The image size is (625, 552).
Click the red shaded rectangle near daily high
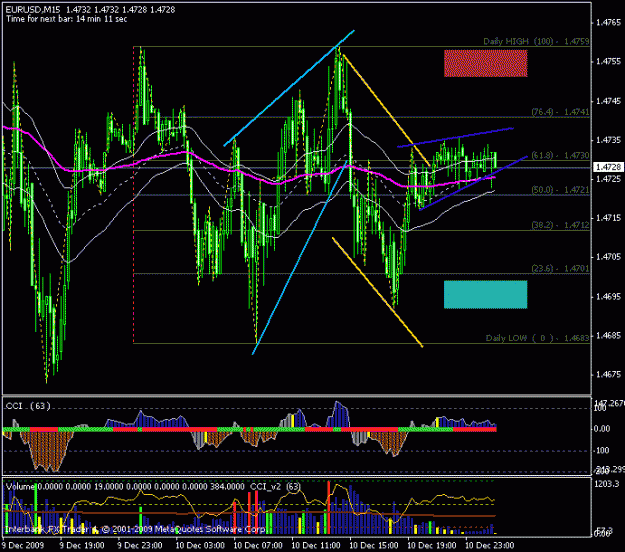[485, 63]
